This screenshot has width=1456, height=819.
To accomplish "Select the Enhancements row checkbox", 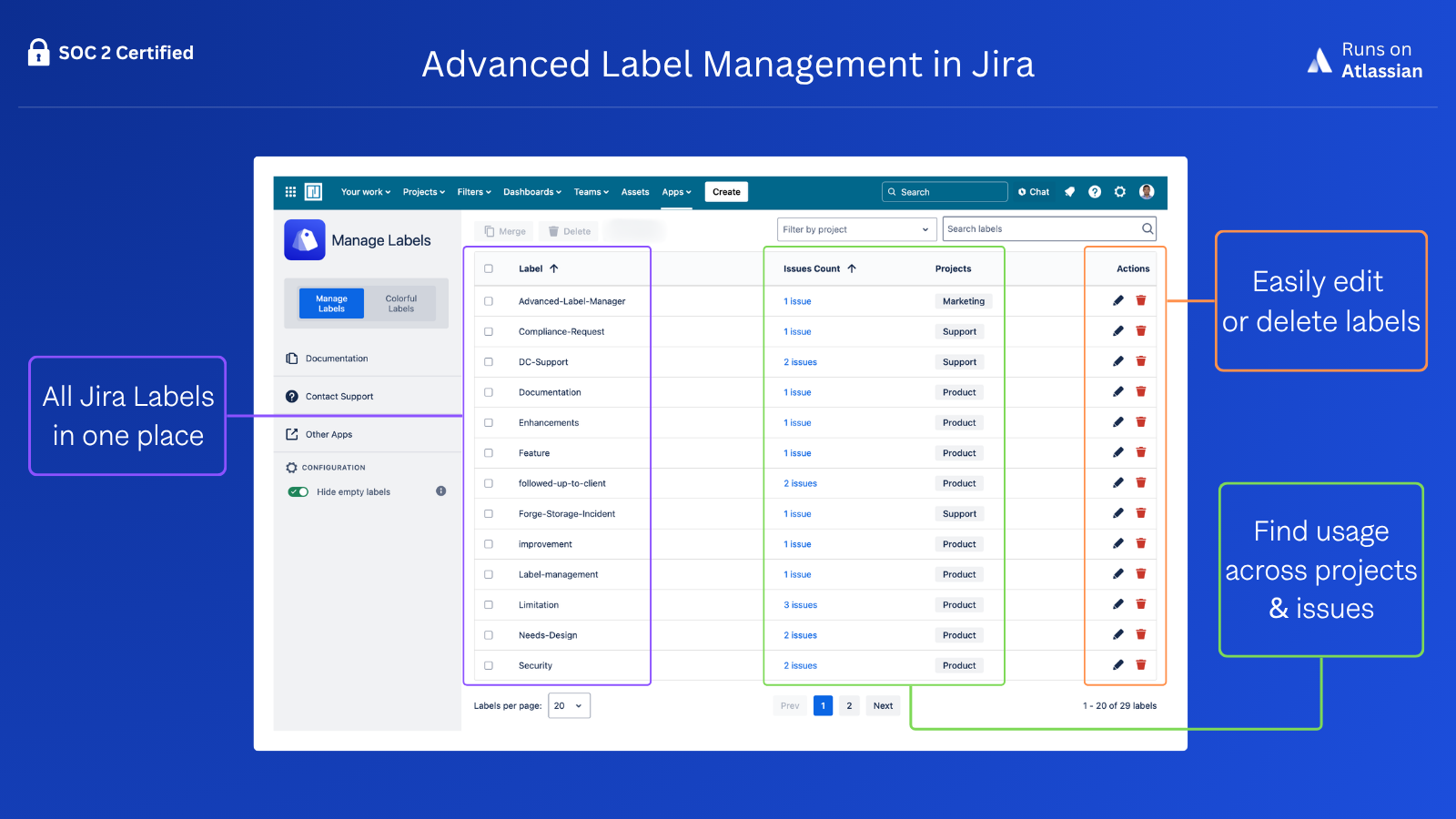I will (489, 422).
